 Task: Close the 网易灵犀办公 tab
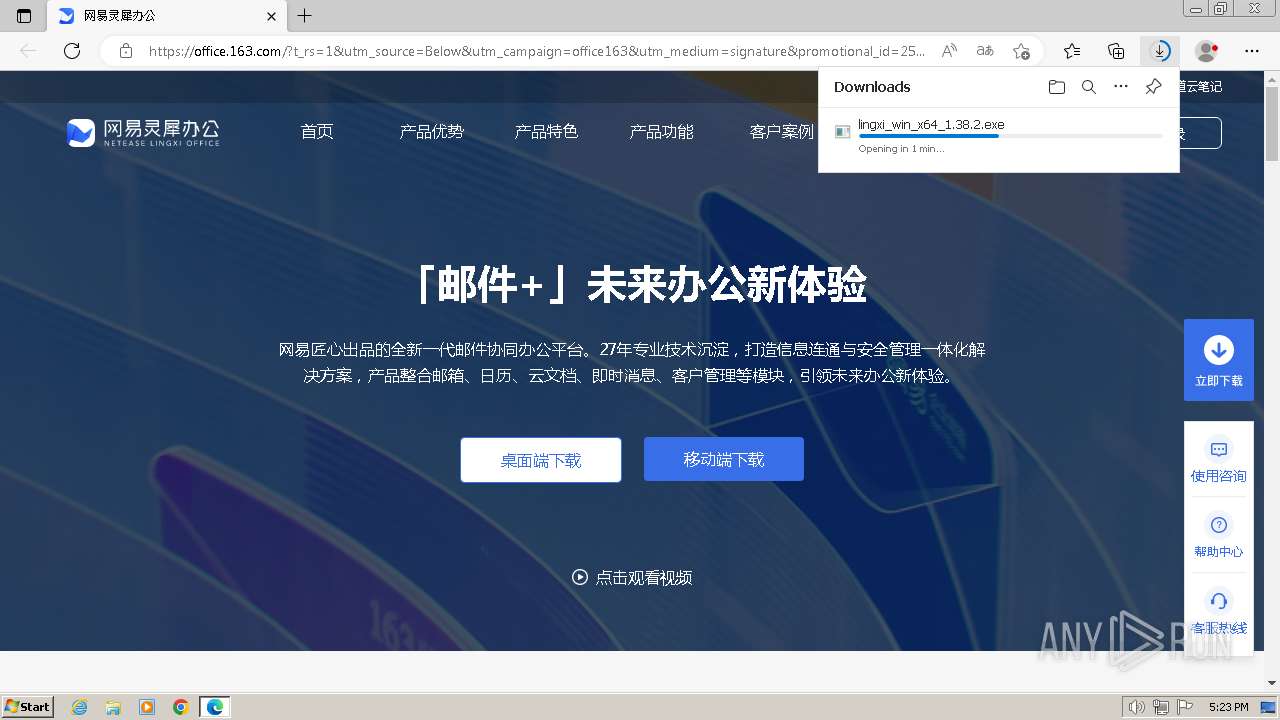[272, 16]
